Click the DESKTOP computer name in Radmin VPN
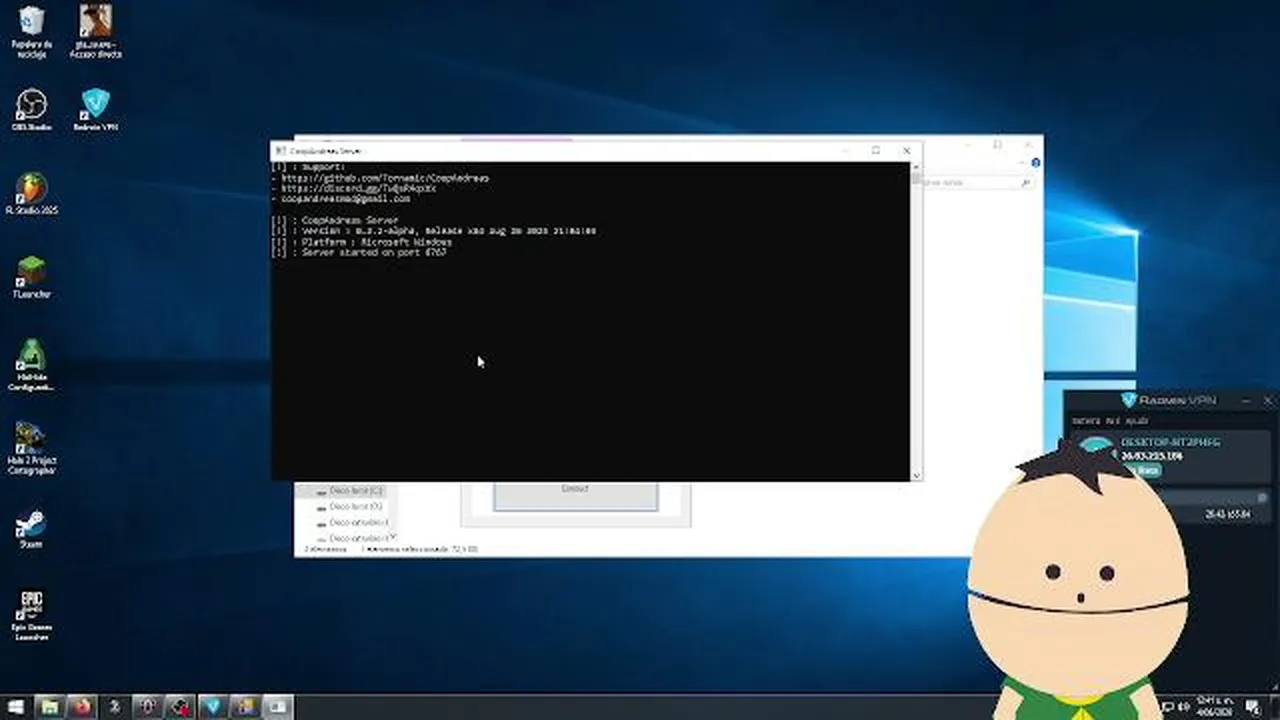Image resolution: width=1280 pixels, height=720 pixels. click(1170, 442)
